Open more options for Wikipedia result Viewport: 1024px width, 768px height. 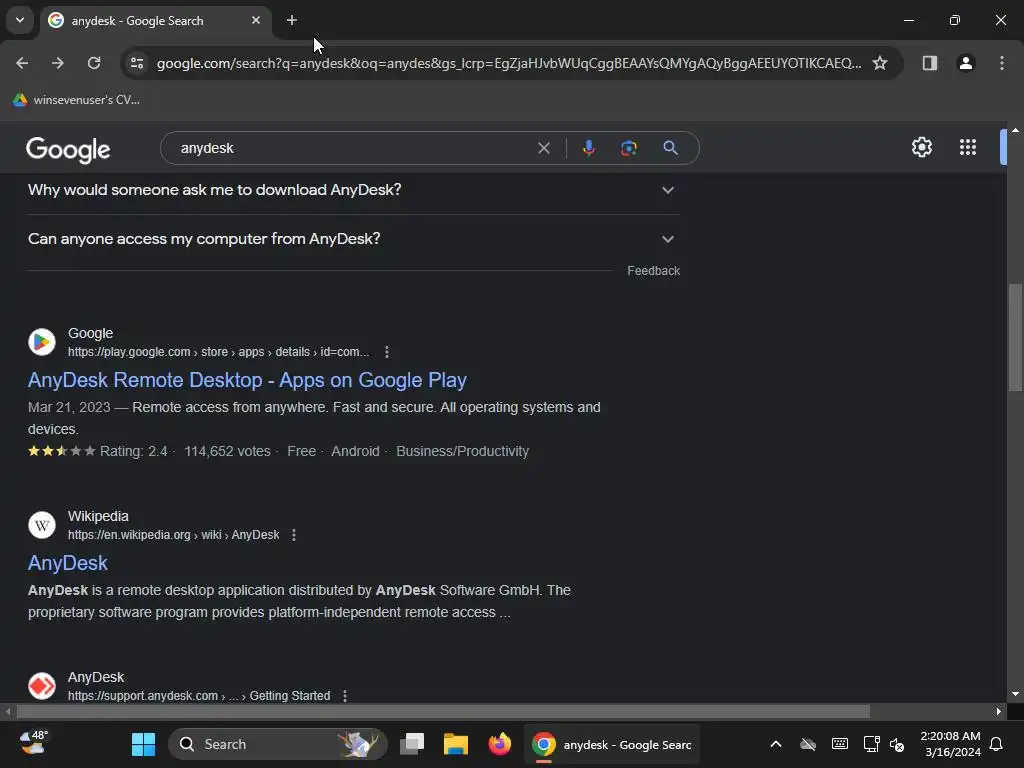tap(294, 535)
